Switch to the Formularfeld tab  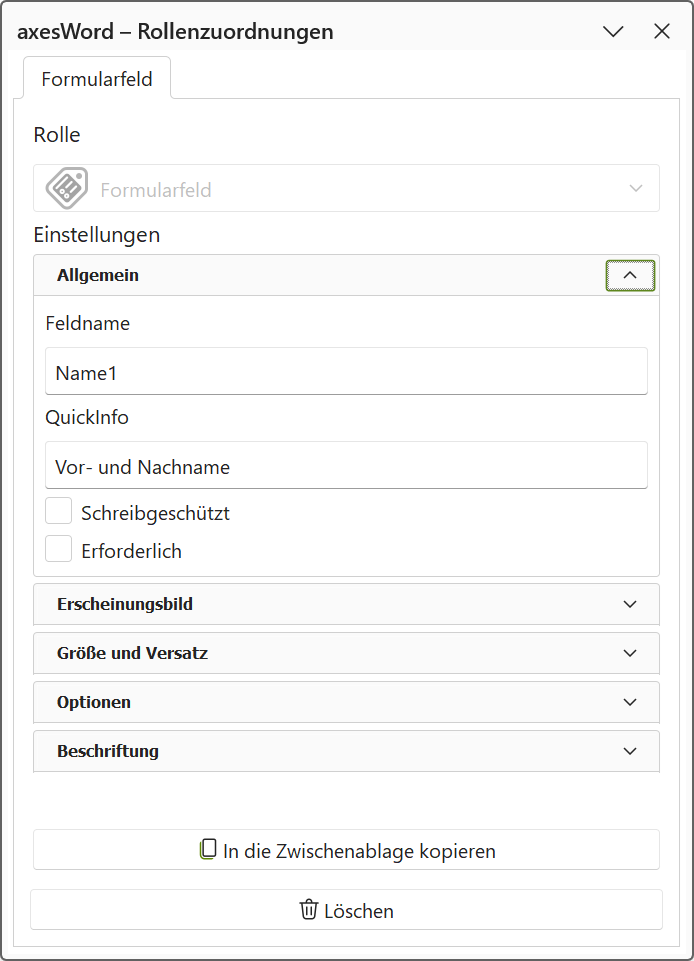click(97, 78)
